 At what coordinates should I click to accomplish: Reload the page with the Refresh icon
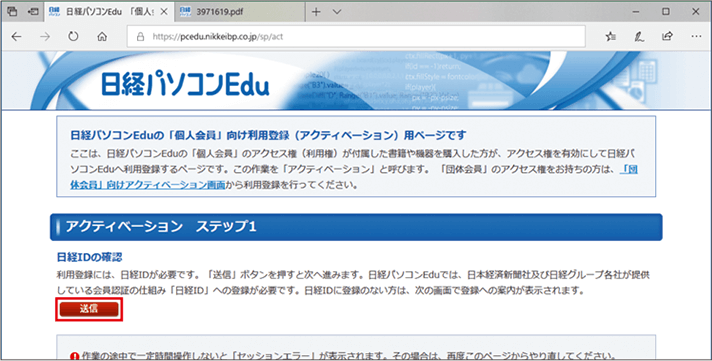pos(74,36)
